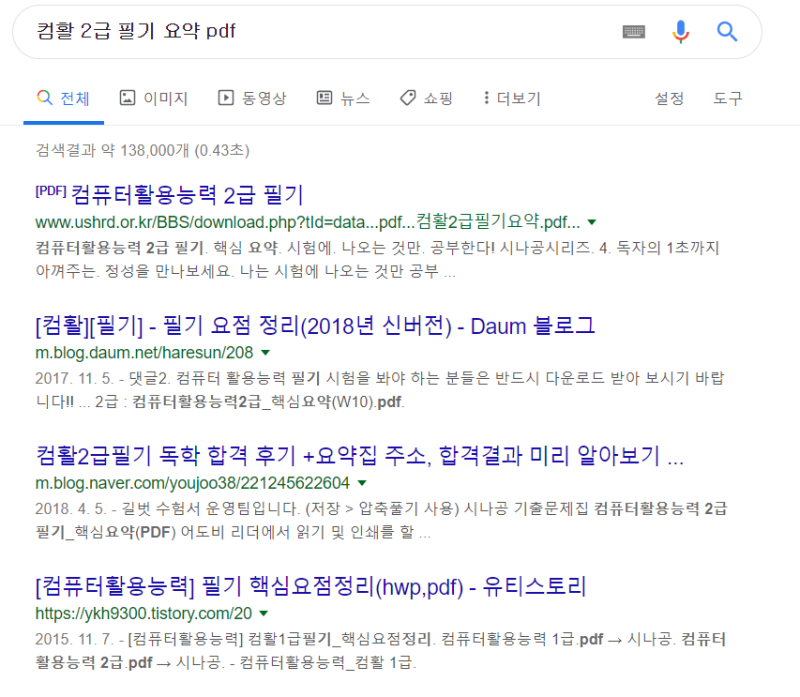Open the 유티스토리 필기 핵심요점정리 result
800x697 pixels.
tap(311, 586)
